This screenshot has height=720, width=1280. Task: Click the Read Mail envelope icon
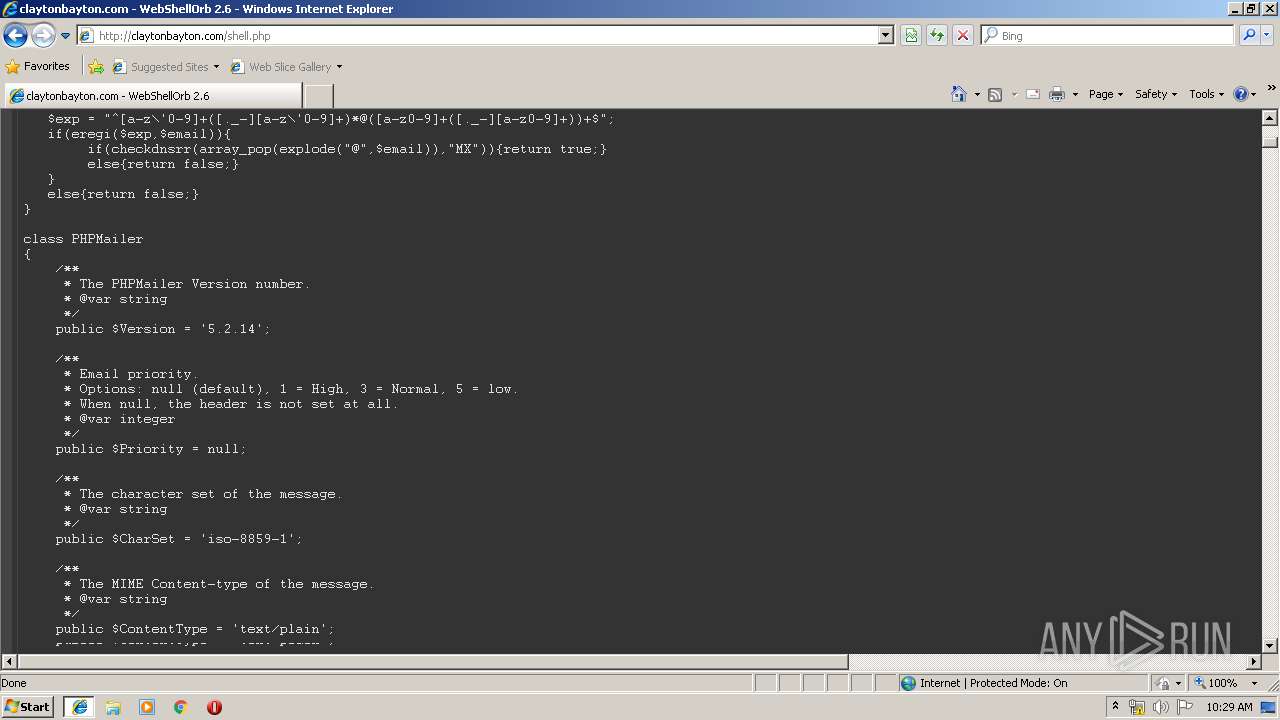[x=1033, y=94]
